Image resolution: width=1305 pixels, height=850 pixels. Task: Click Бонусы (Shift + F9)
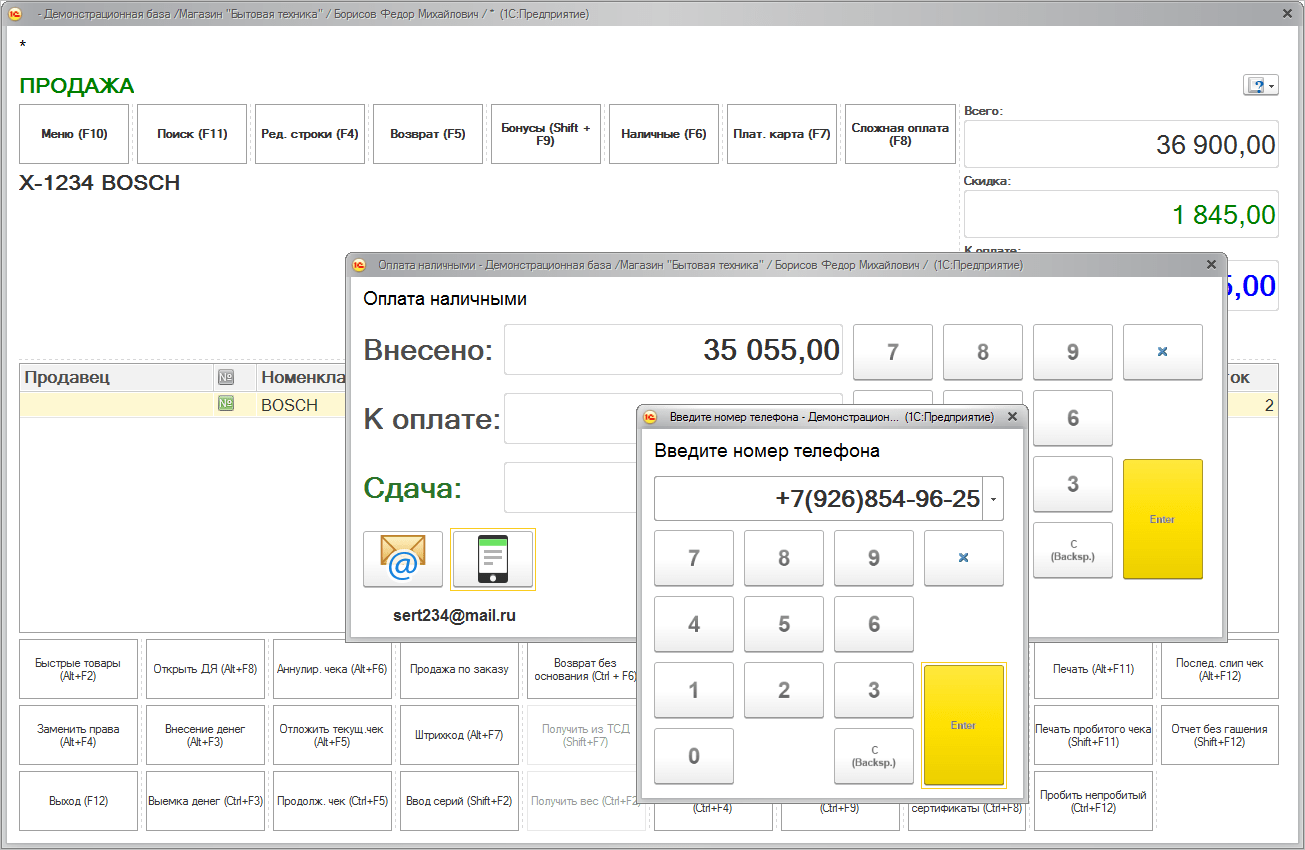[x=546, y=134]
